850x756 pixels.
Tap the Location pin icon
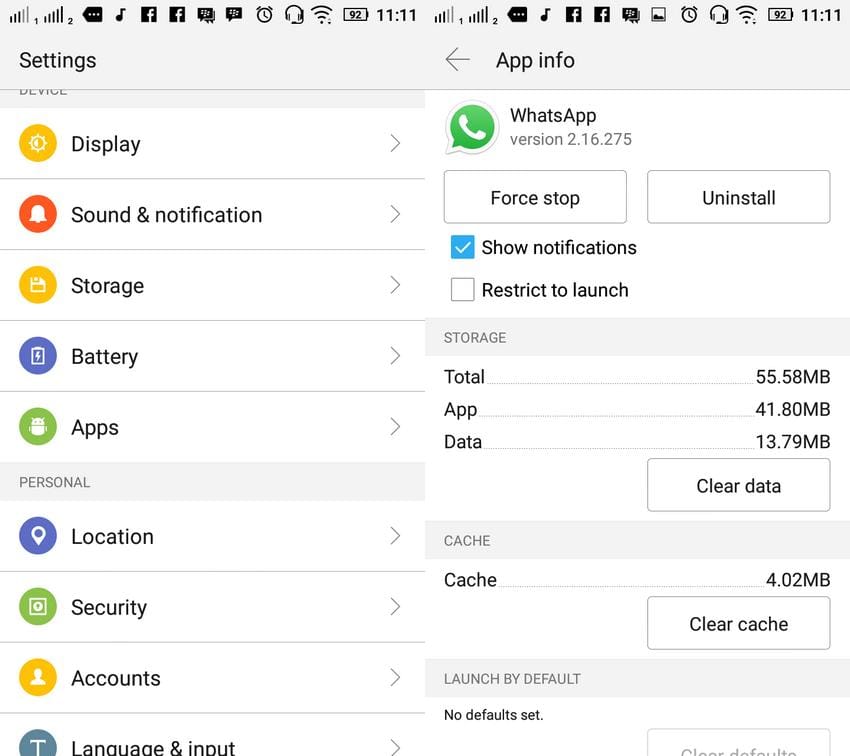[x=38, y=537]
